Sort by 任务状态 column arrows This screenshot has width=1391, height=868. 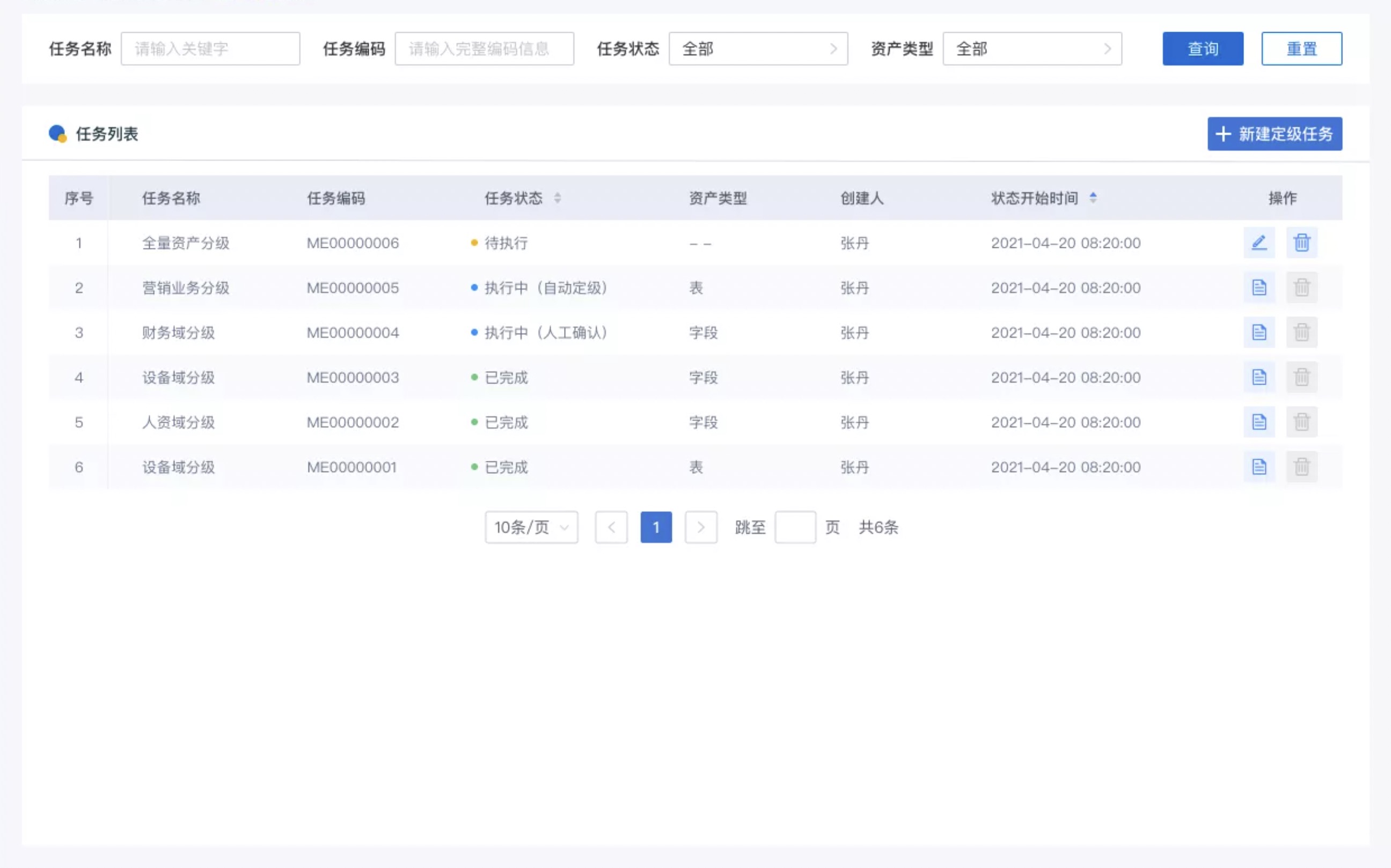coord(557,198)
